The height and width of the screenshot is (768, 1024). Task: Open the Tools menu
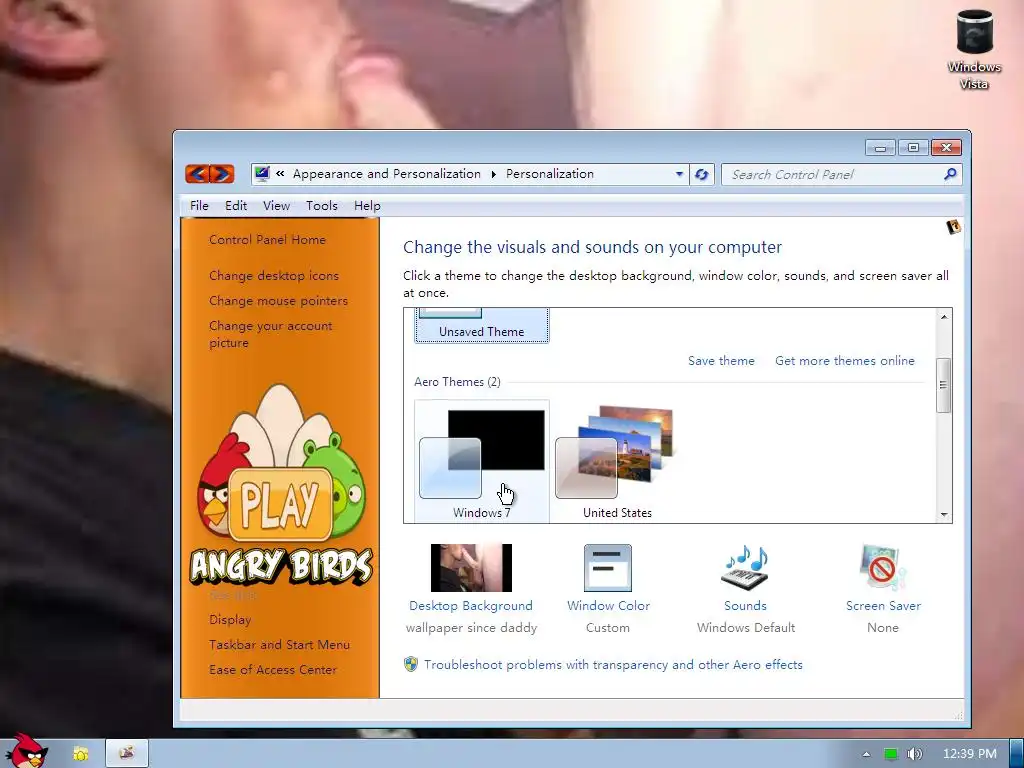pos(322,206)
